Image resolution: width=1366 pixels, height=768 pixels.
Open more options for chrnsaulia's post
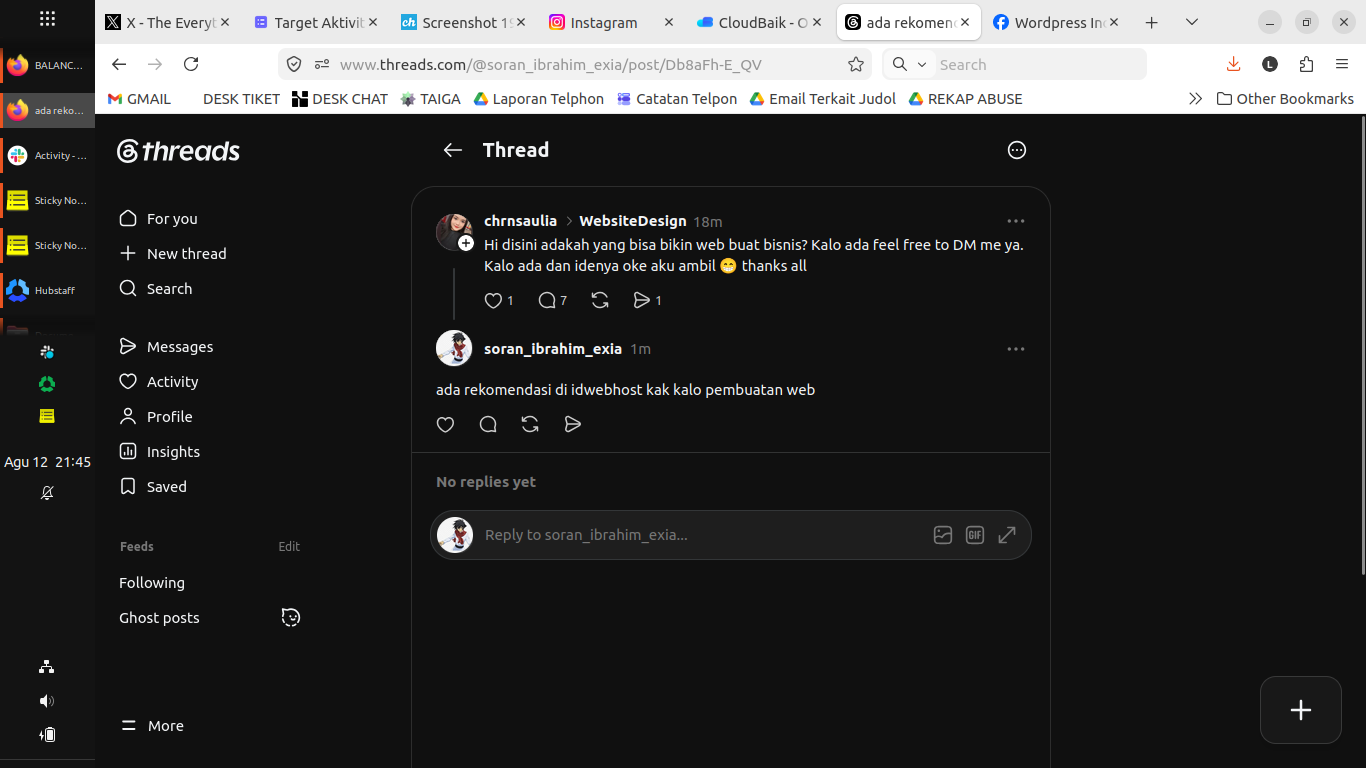coord(1016,221)
